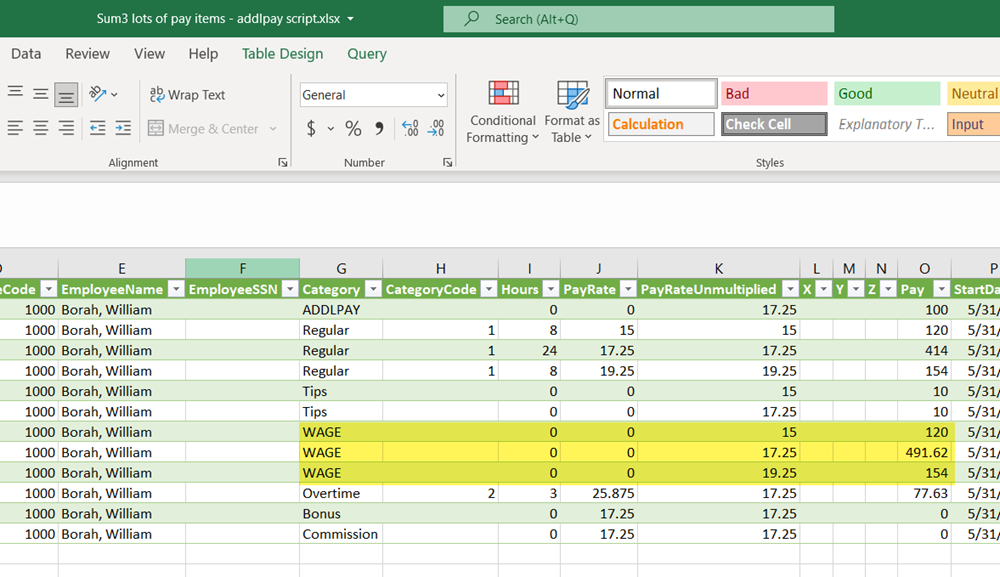Toggle Center horizontal text alignment

[x=41, y=128]
